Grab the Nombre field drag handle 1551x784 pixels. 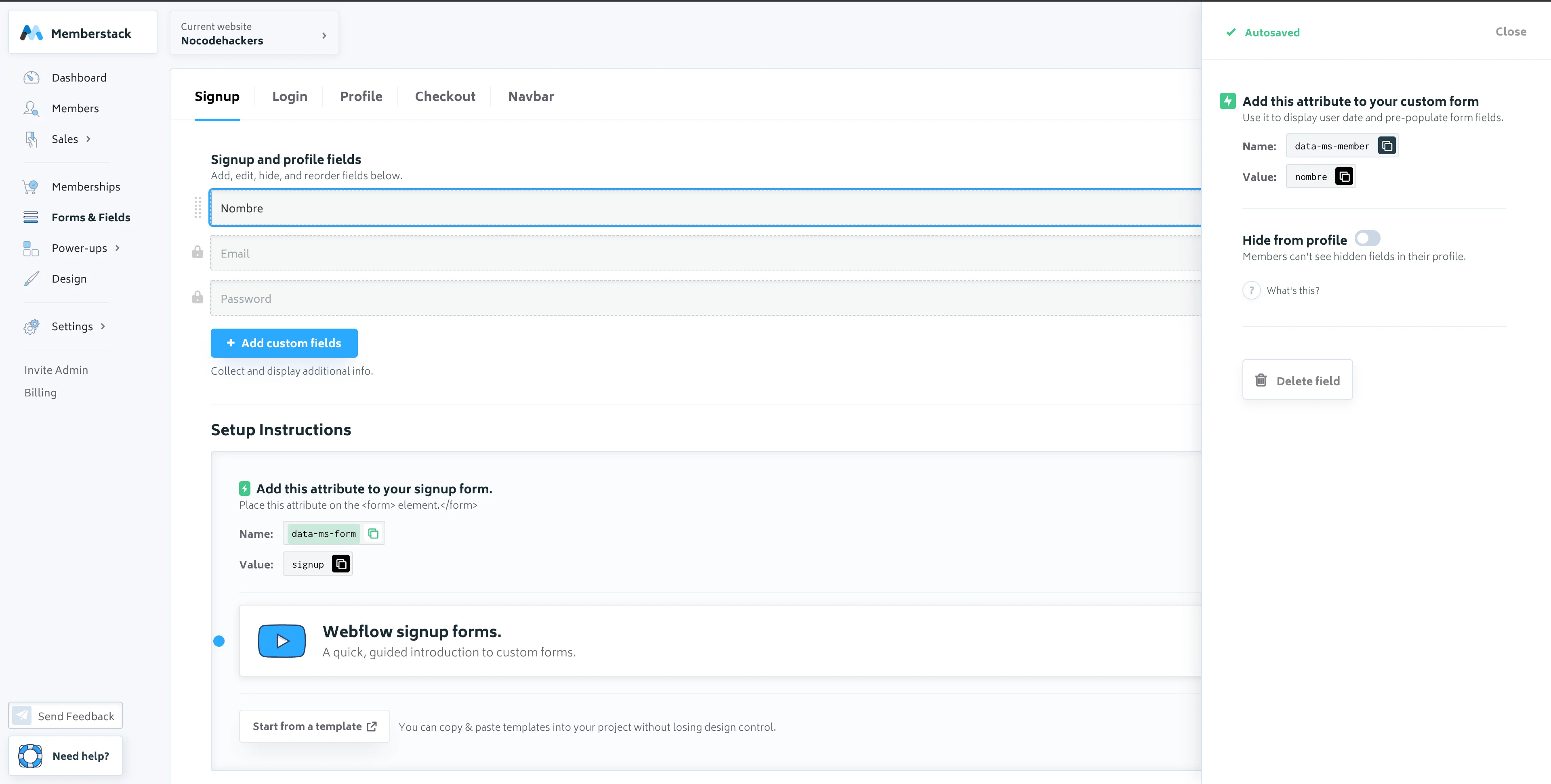pos(198,208)
